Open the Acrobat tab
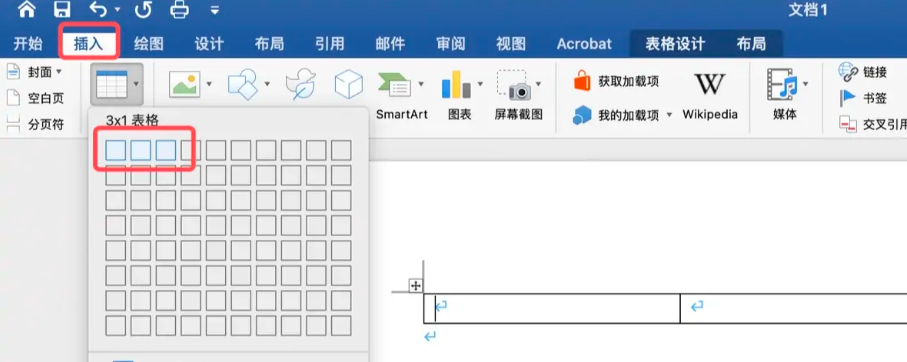This screenshot has height=362, width=907. pos(584,44)
